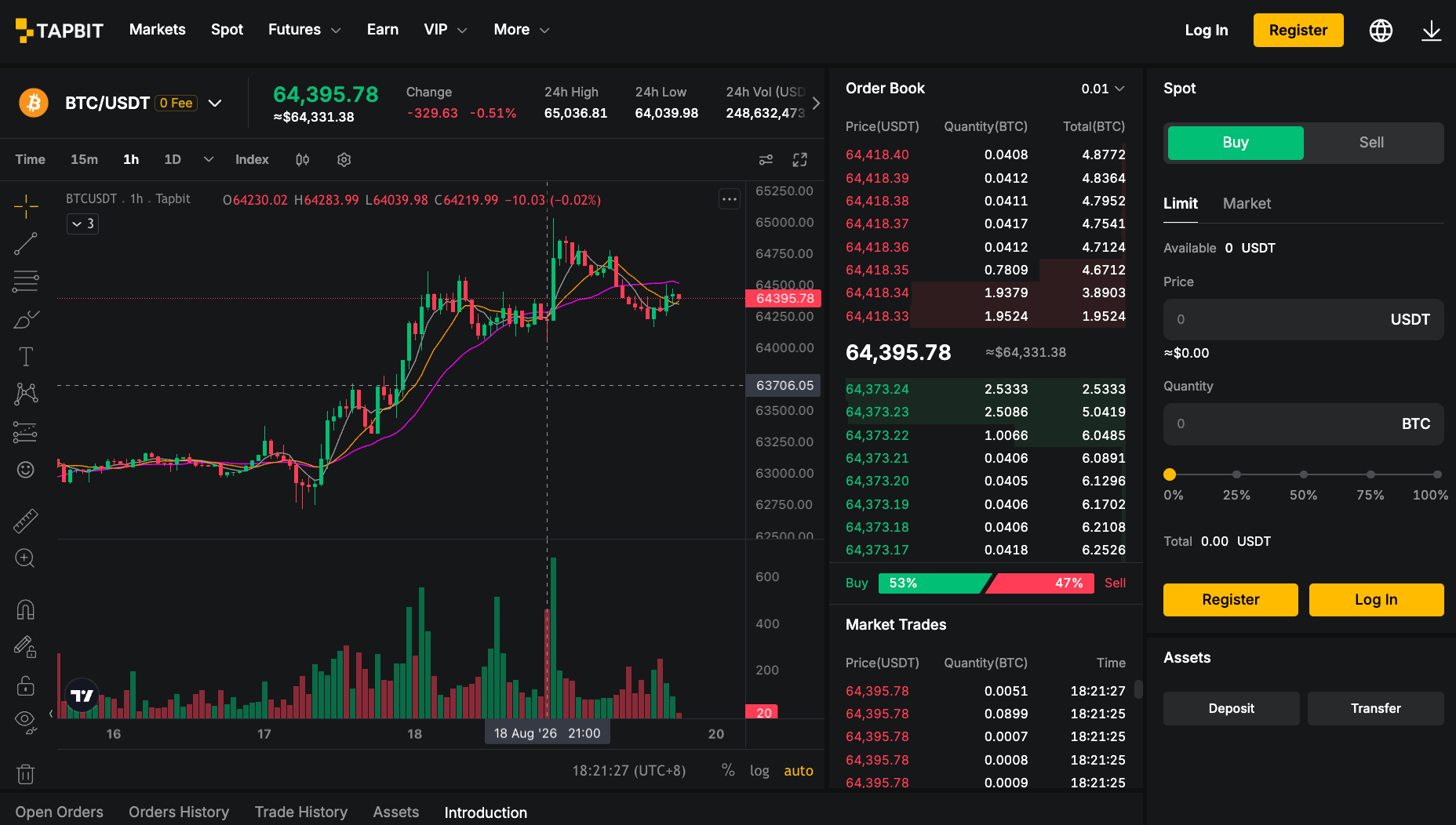Viewport: 1456px width, 825px height.
Task: Open the VIP dropdown menu
Action: pyautogui.click(x=446, y=30)
